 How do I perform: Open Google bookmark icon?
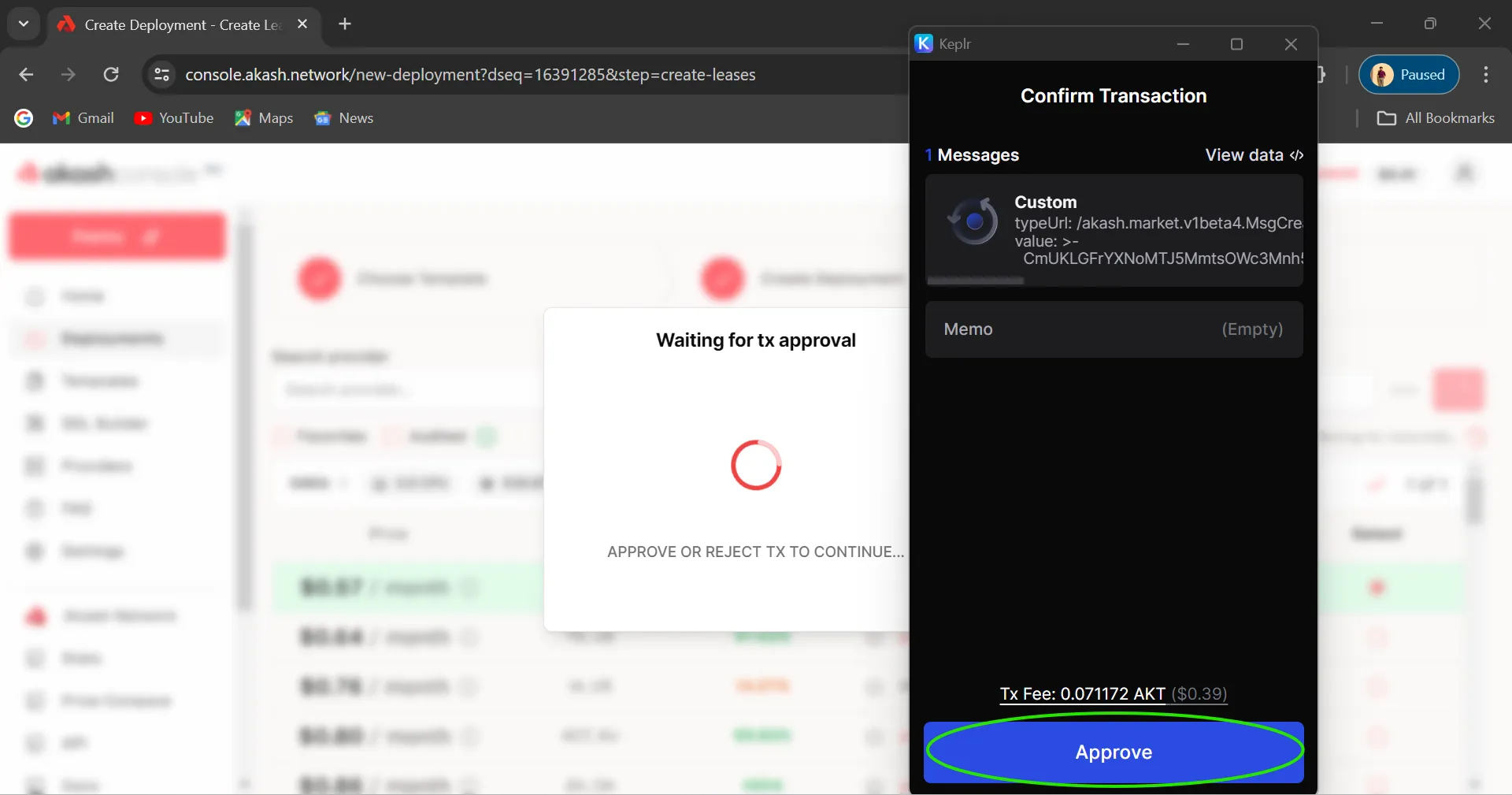coord(24,118)
